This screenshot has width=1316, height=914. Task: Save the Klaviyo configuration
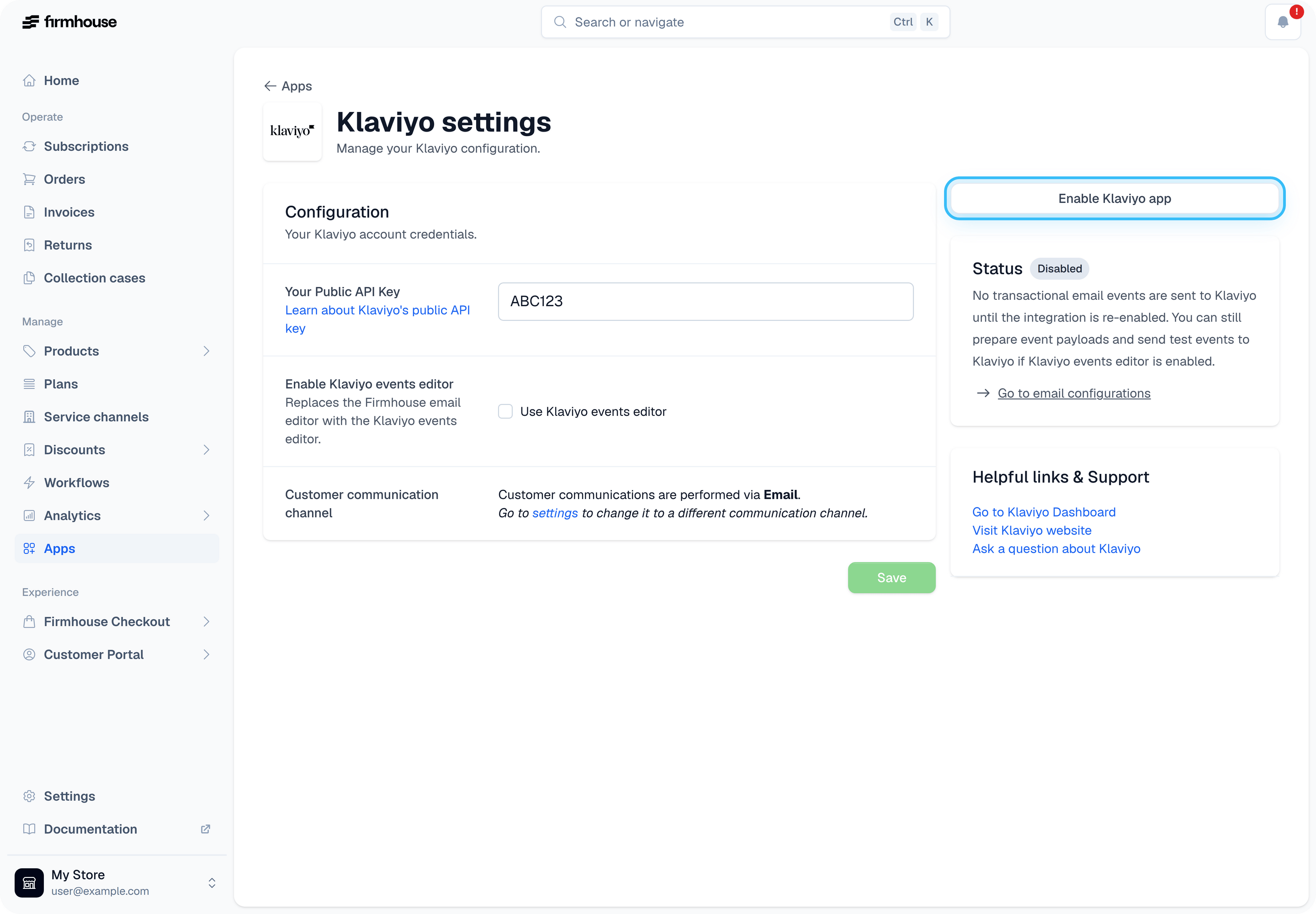(891, 578)
